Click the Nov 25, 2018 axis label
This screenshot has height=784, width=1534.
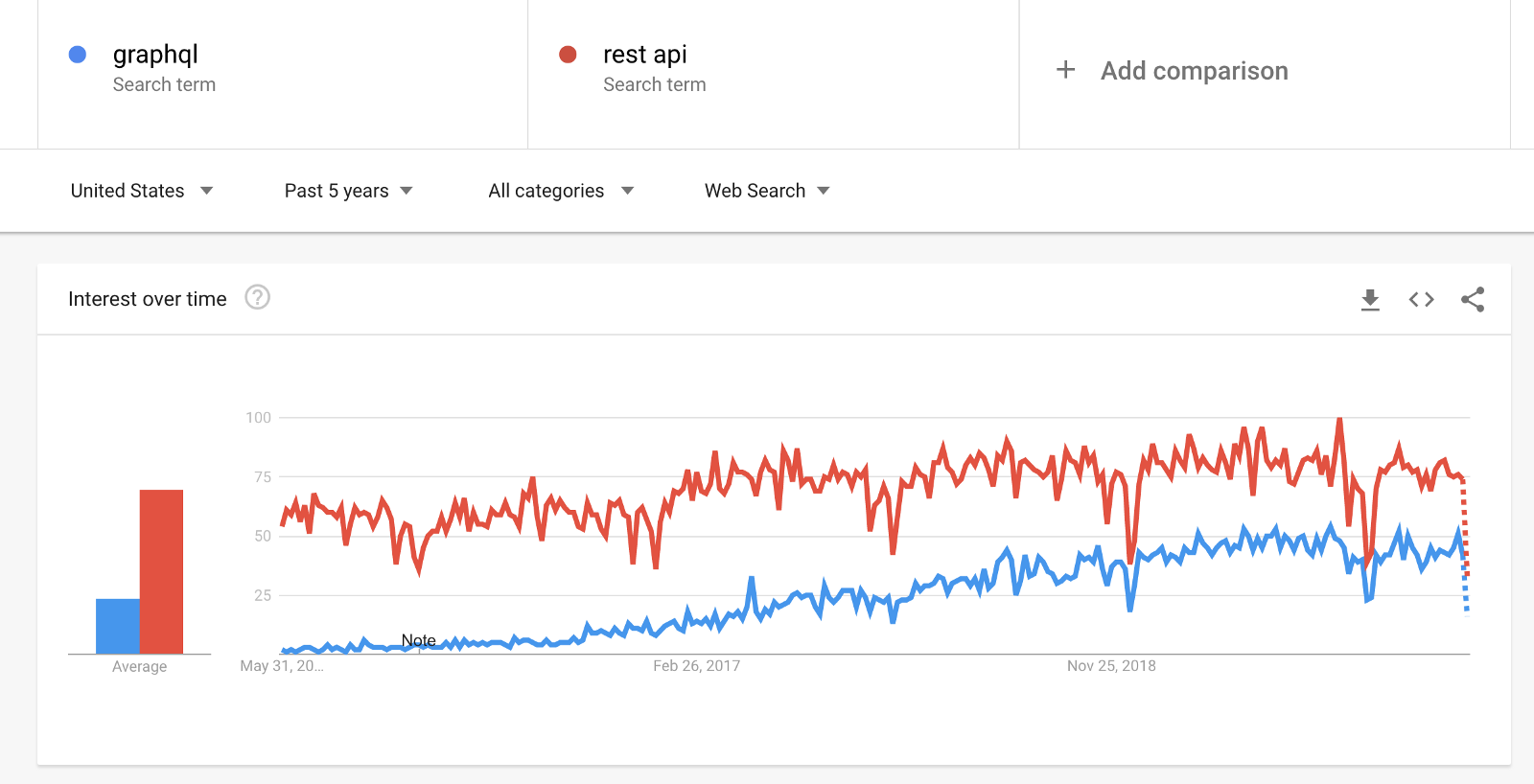point(1111,665)
